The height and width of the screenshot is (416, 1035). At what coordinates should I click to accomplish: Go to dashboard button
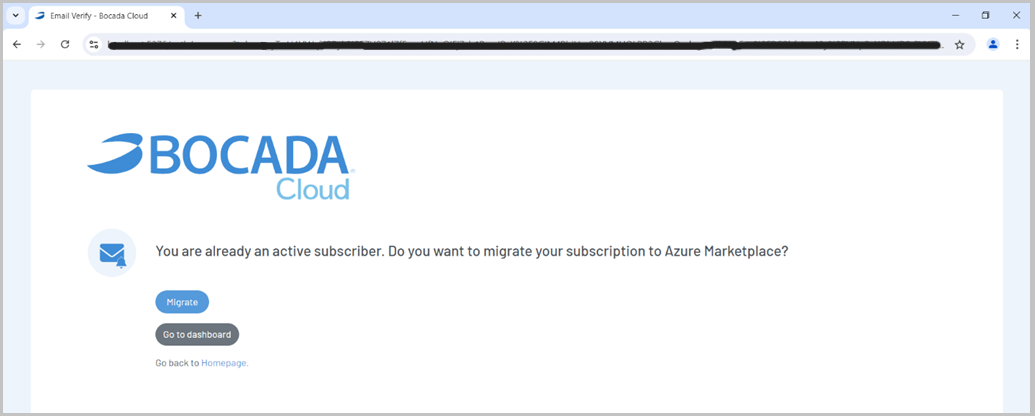(x=197, y=334)
